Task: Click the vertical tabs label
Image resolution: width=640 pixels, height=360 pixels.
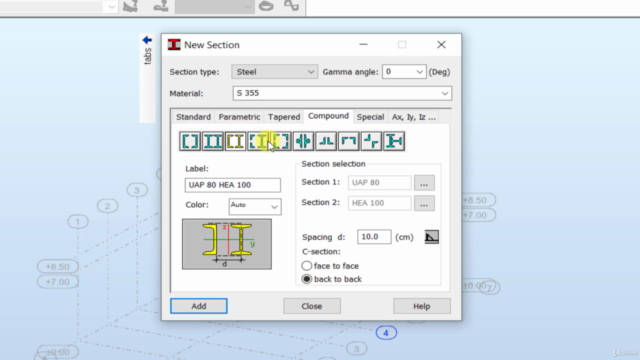Action: (x=147, y=56)
